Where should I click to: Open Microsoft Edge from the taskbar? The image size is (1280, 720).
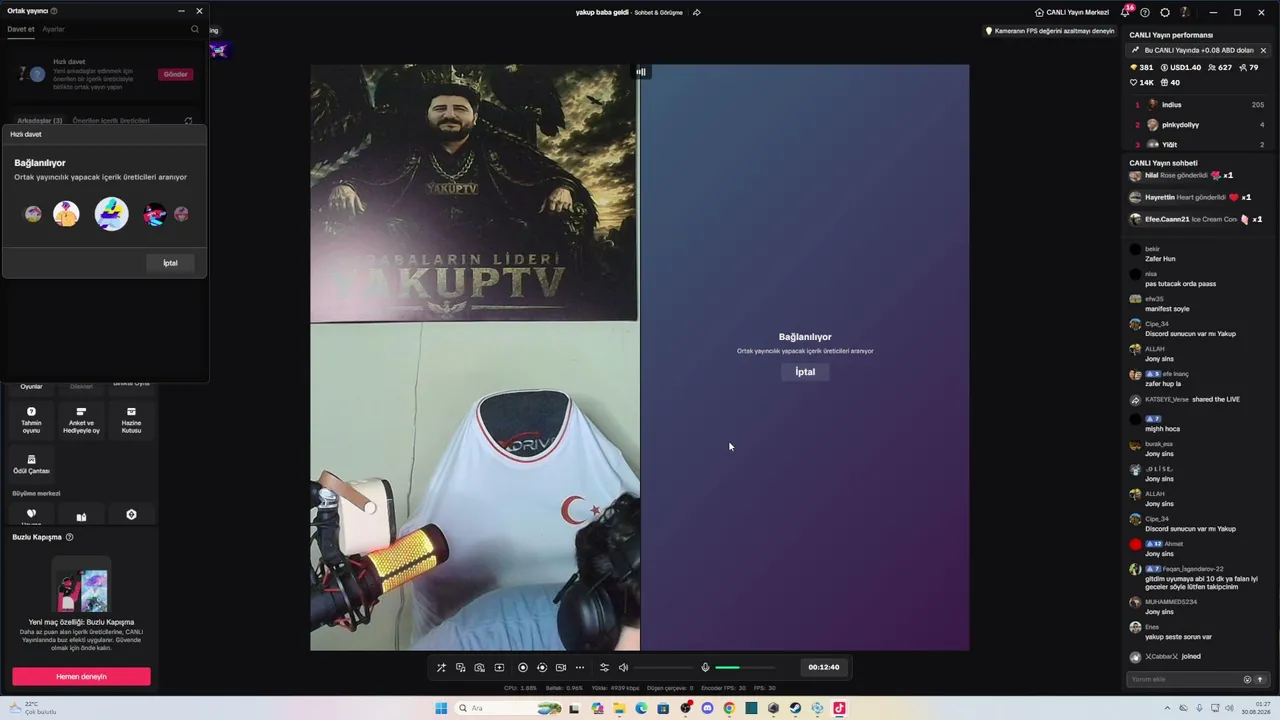pos(641,709)
